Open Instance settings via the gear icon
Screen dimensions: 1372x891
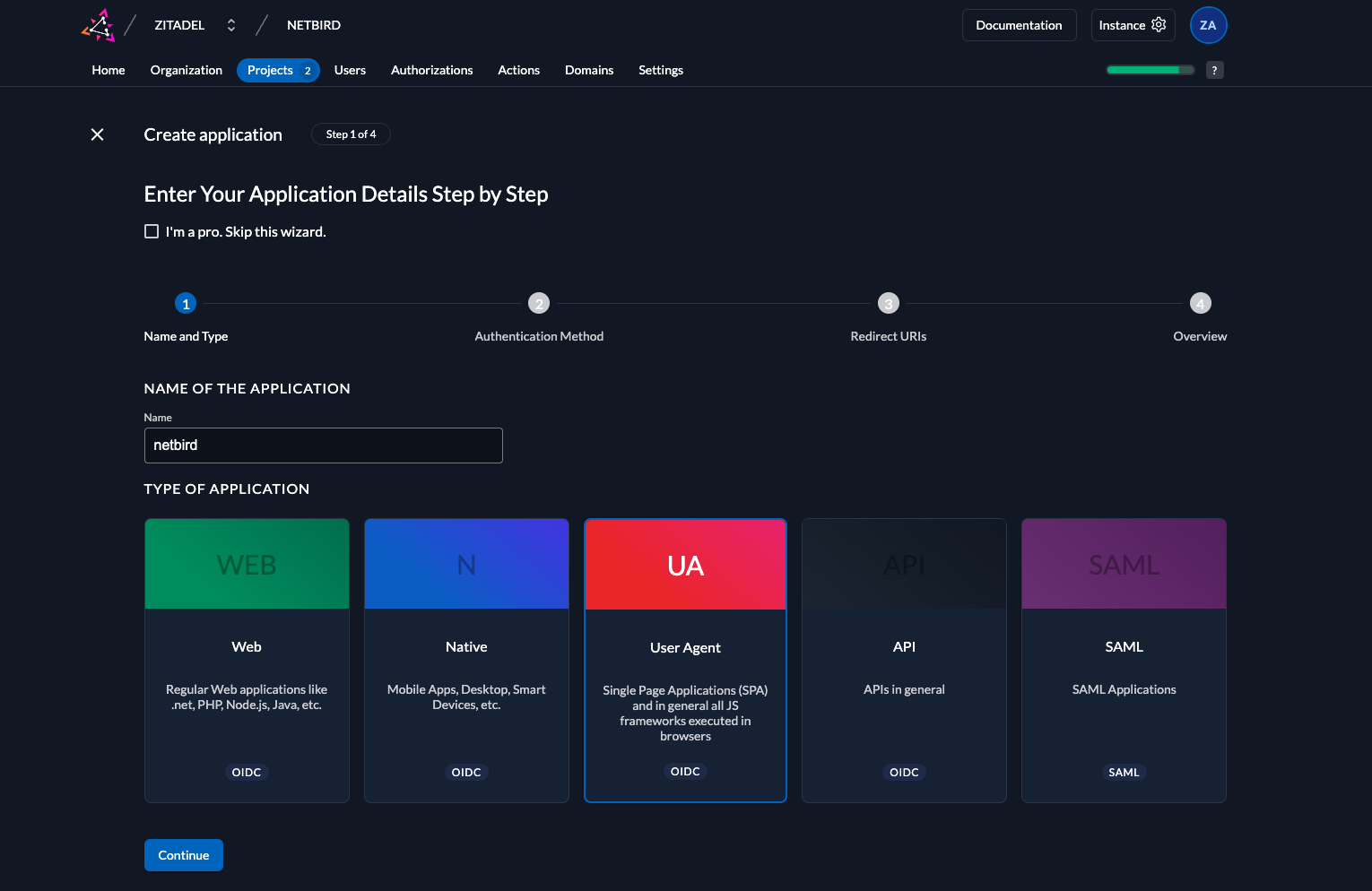coord(1158,24)
